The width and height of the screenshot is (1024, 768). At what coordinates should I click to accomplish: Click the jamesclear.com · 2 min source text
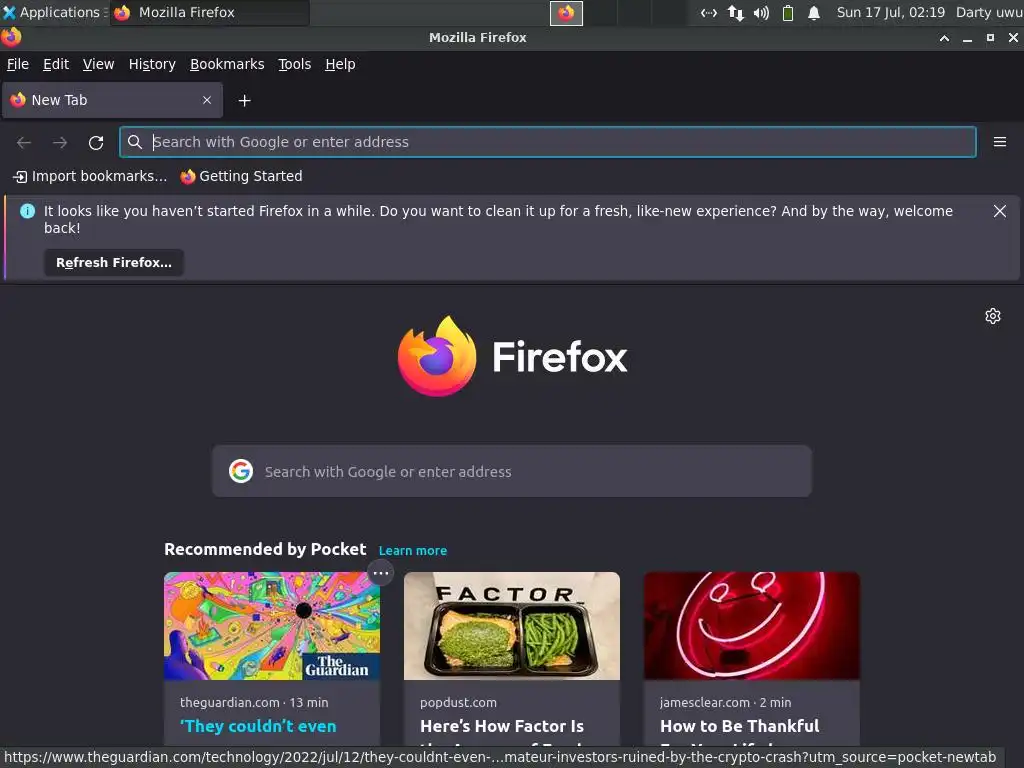tap(726, 703)
